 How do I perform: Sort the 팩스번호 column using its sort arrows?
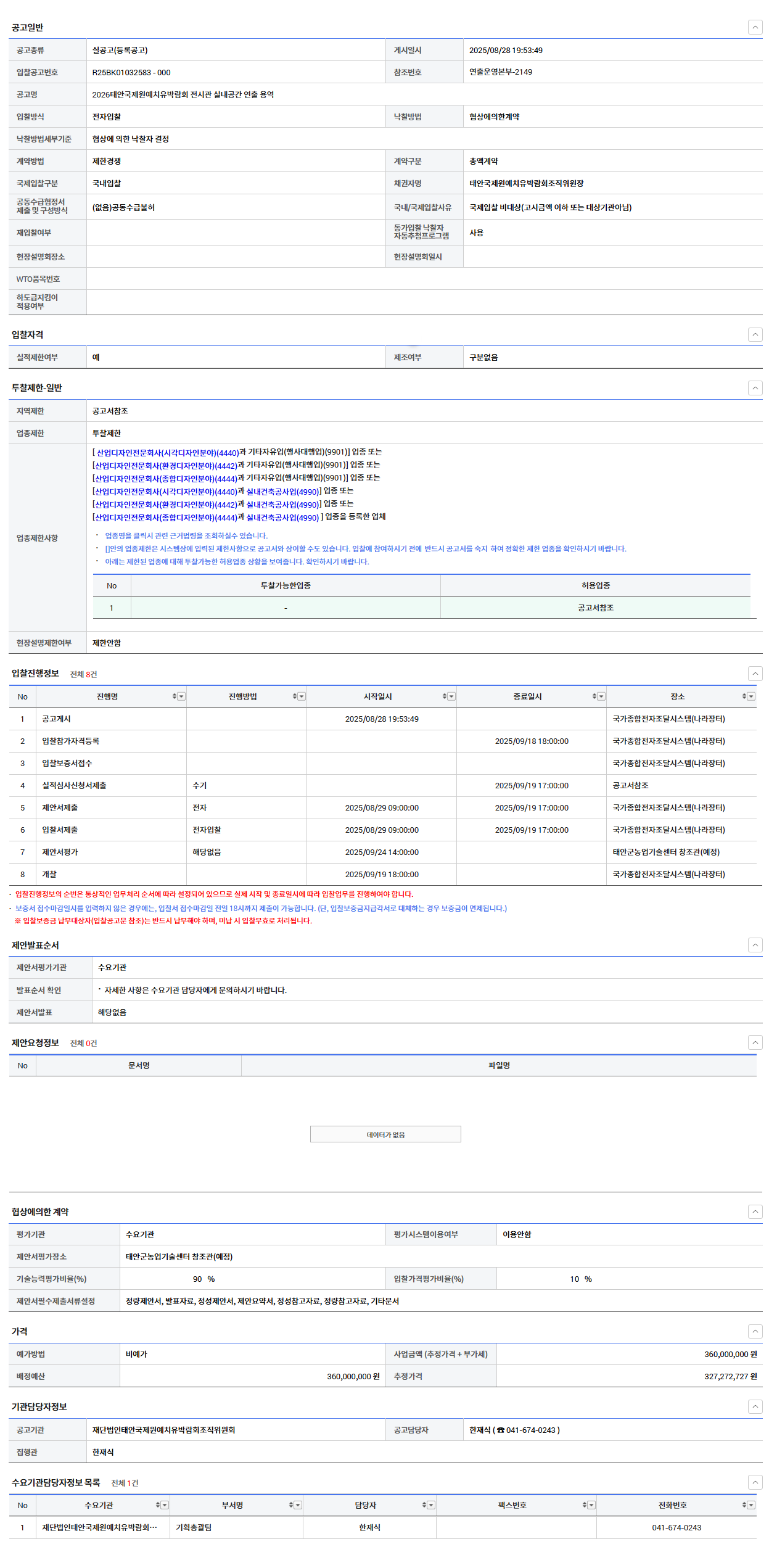585,1505
